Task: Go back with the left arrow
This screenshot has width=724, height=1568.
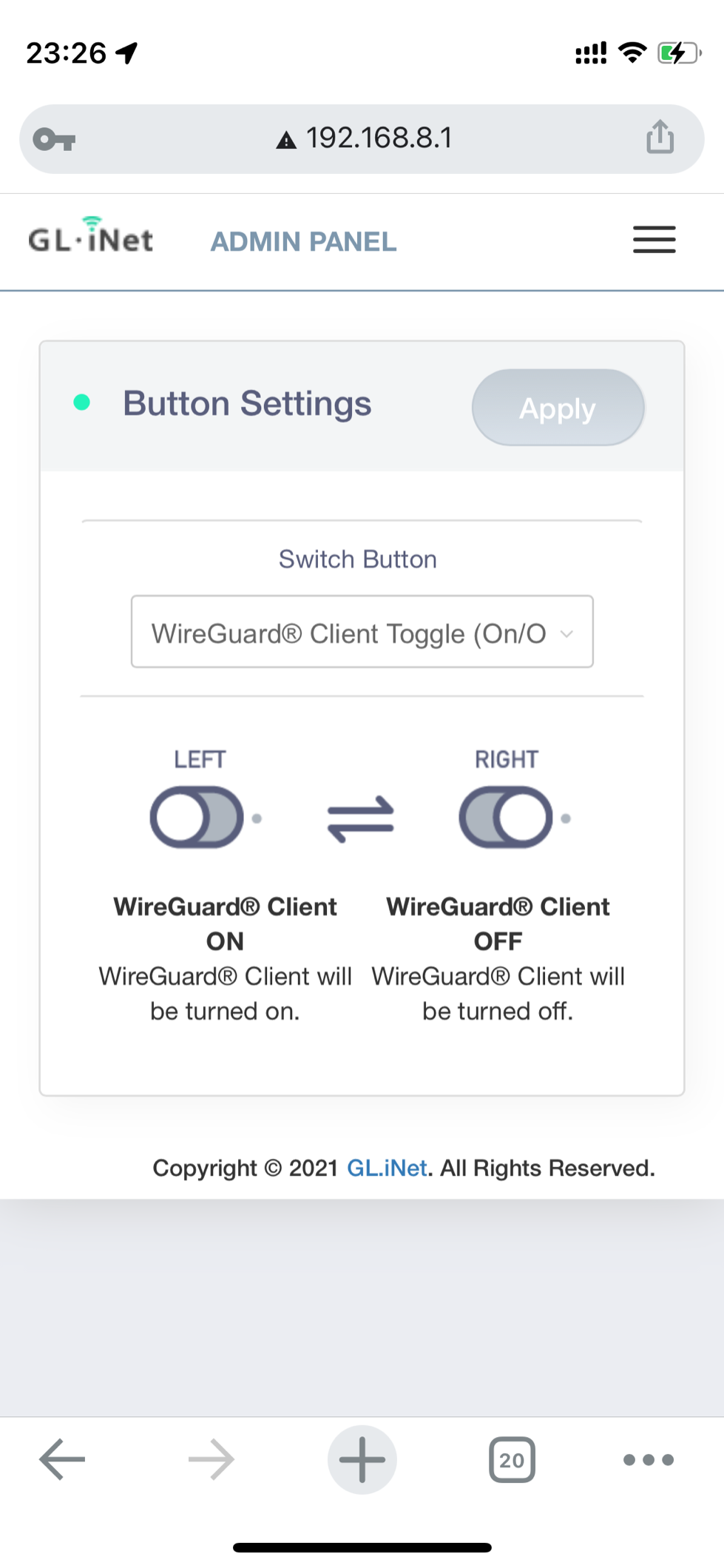Action: pyautogui.click(x=62, y=1459)
